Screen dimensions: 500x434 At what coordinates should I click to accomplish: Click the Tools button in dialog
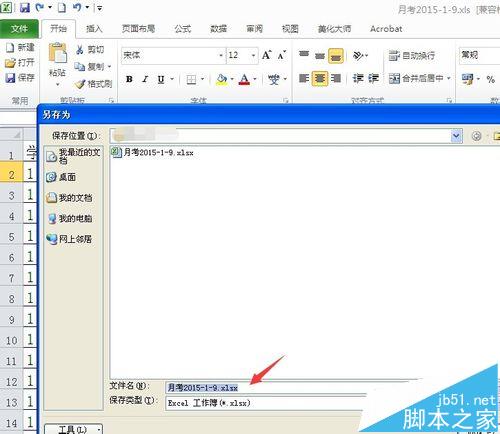tap(73, 429)
